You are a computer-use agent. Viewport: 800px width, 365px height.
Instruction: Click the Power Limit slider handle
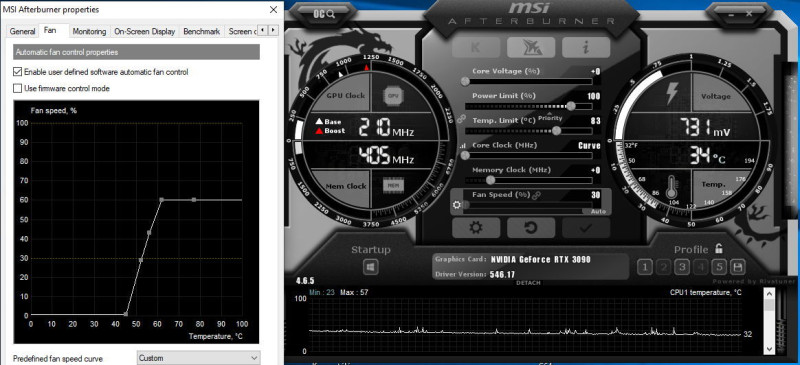point(571,106)
